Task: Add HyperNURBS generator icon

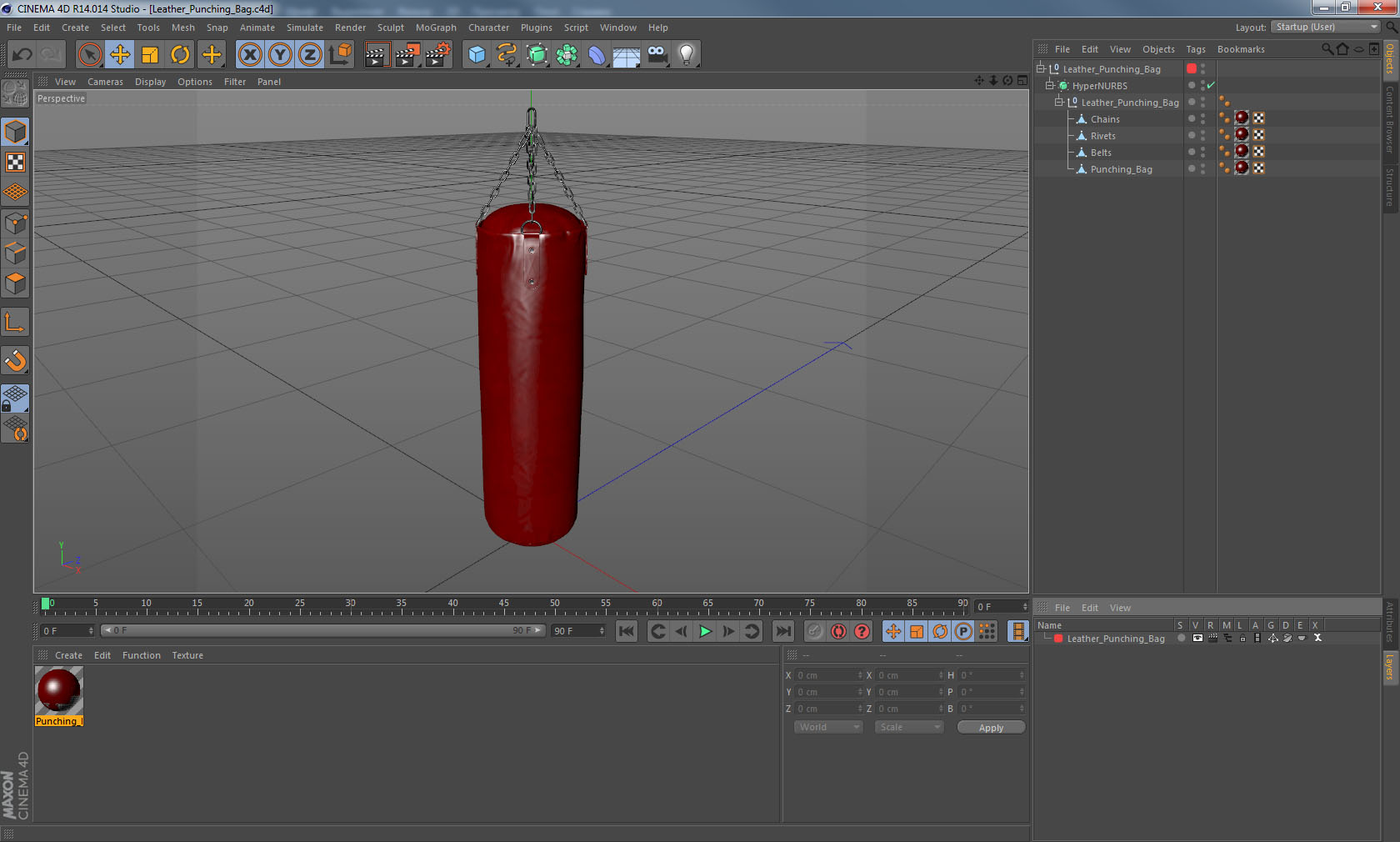Action: click(x=537, y=55)
